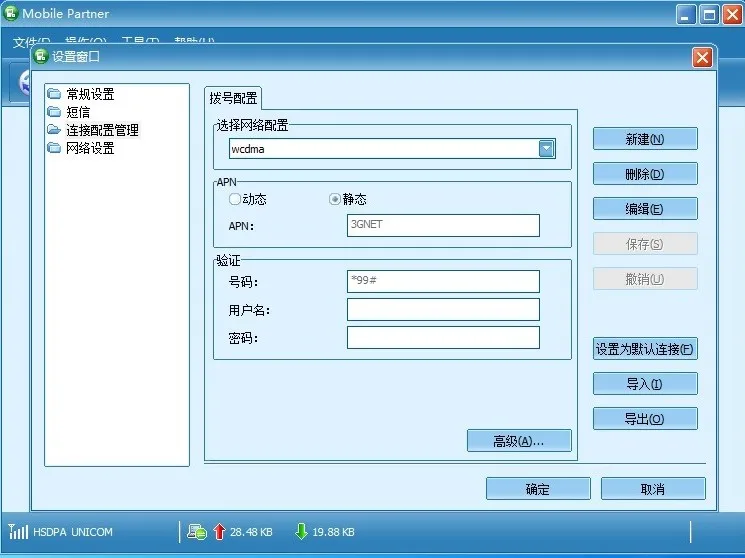This screenshot has width=745, height=558.
Task: Minimize the Mobile Partner window
Action: [686, 15]
